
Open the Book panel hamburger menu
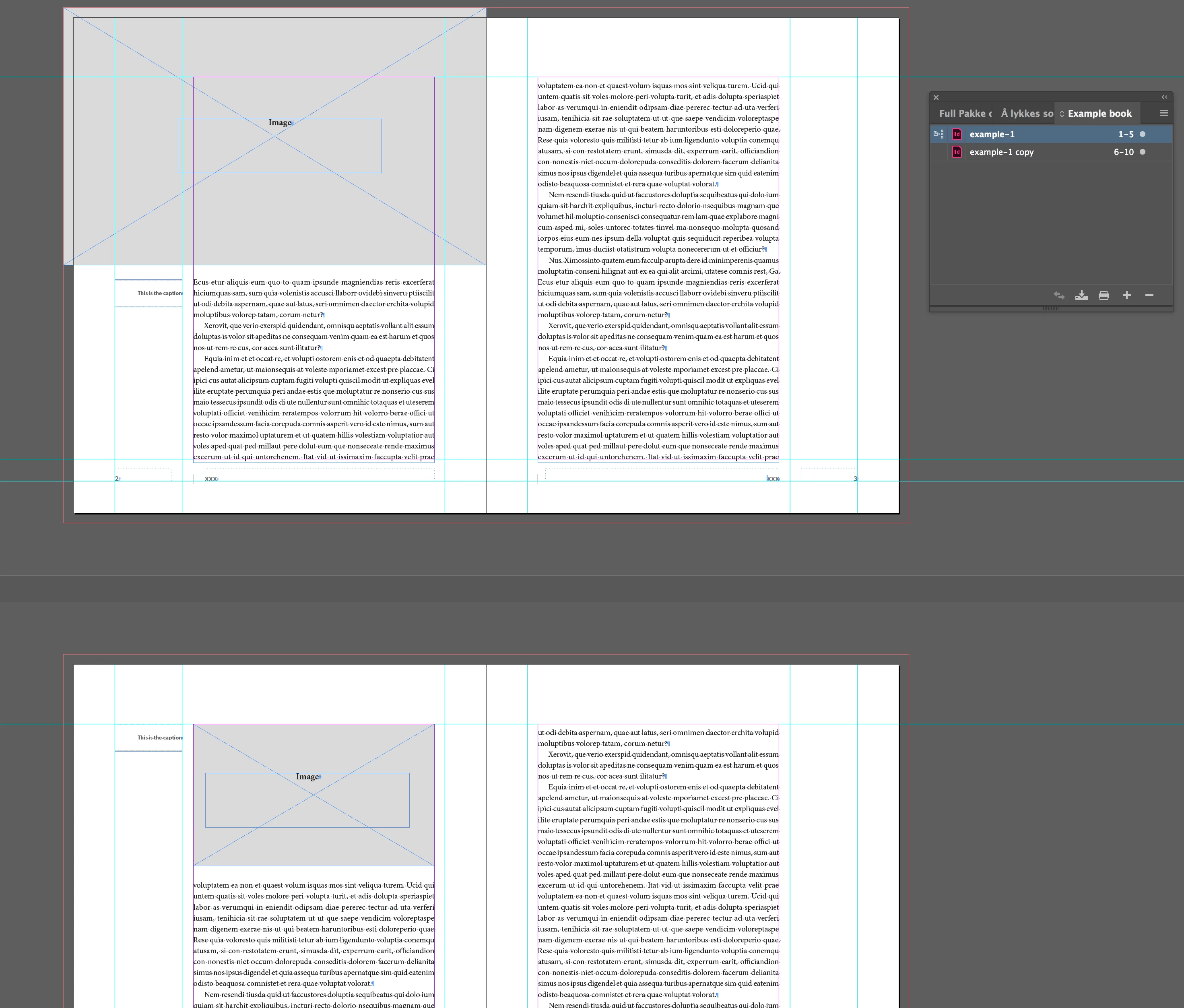1163,113
